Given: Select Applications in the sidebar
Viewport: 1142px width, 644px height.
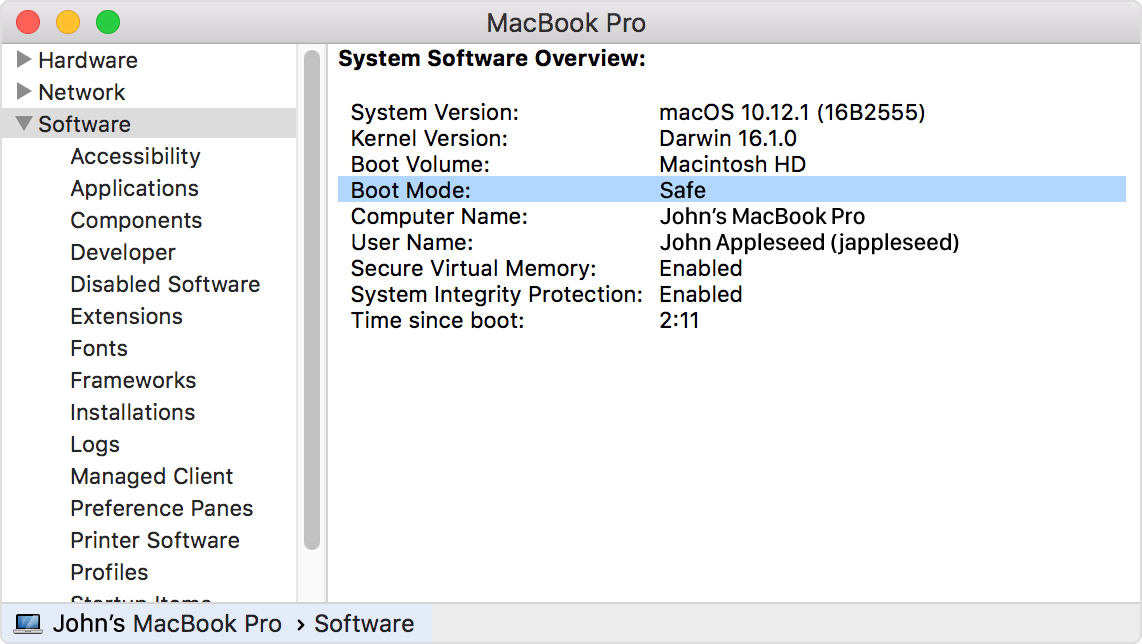Looking at the screenshot, I should [133, 188].
